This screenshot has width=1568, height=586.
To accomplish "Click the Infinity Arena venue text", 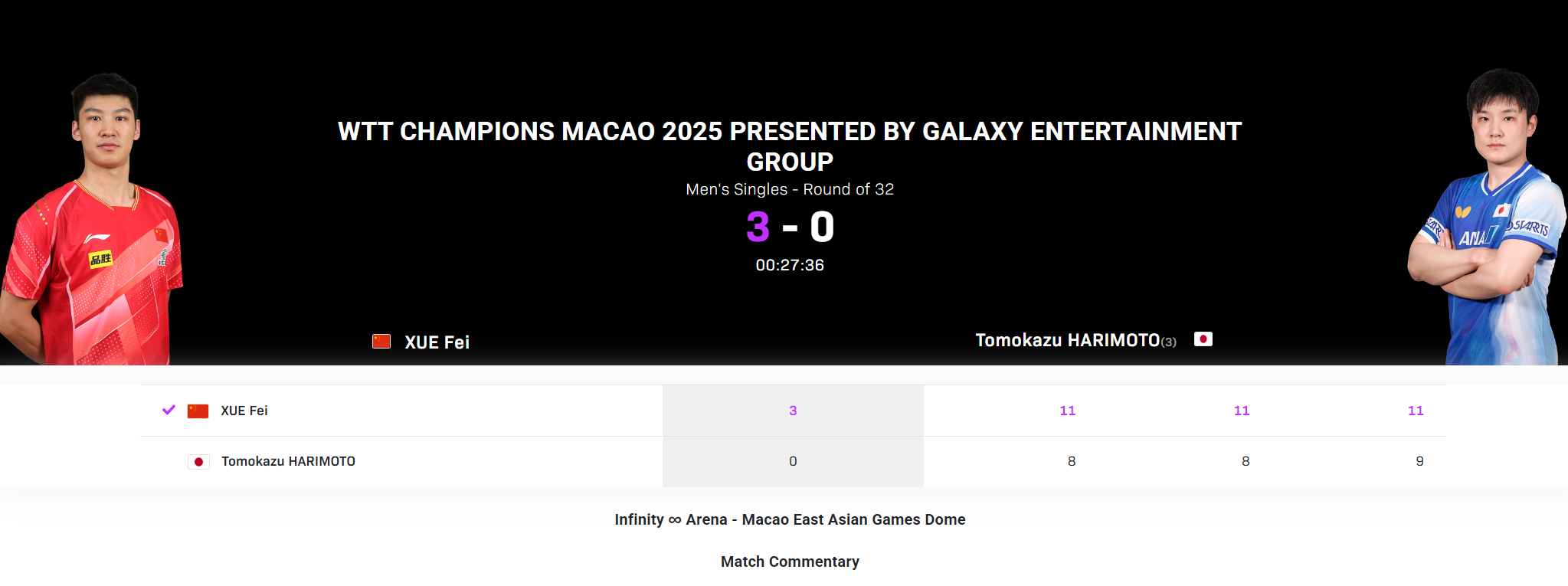I will tap(790, 519).
